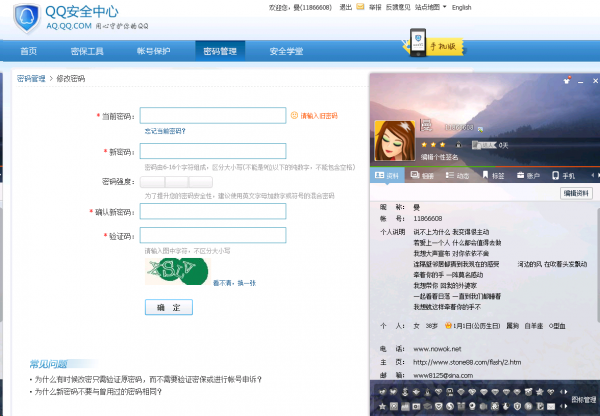Switch to the 账户 profile tab
The image size is (600, 416).
[528, 175]
